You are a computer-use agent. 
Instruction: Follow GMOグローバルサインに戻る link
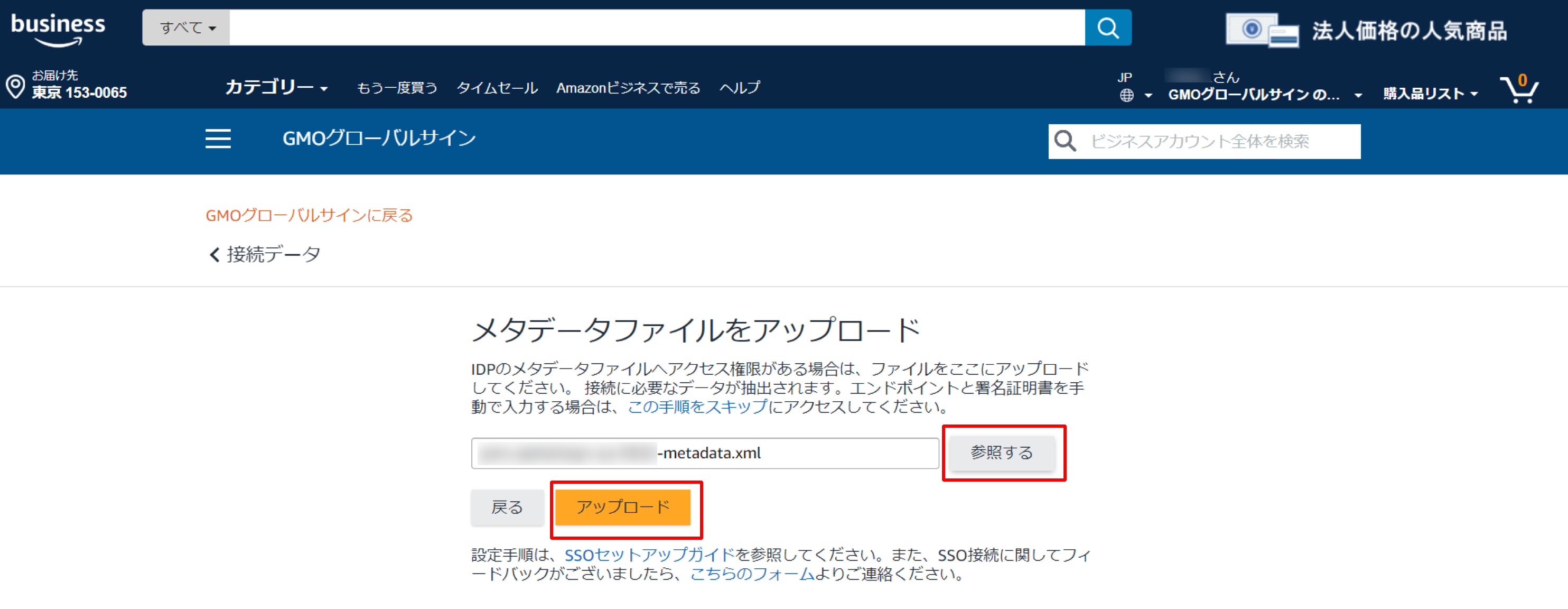click(309, 215)
